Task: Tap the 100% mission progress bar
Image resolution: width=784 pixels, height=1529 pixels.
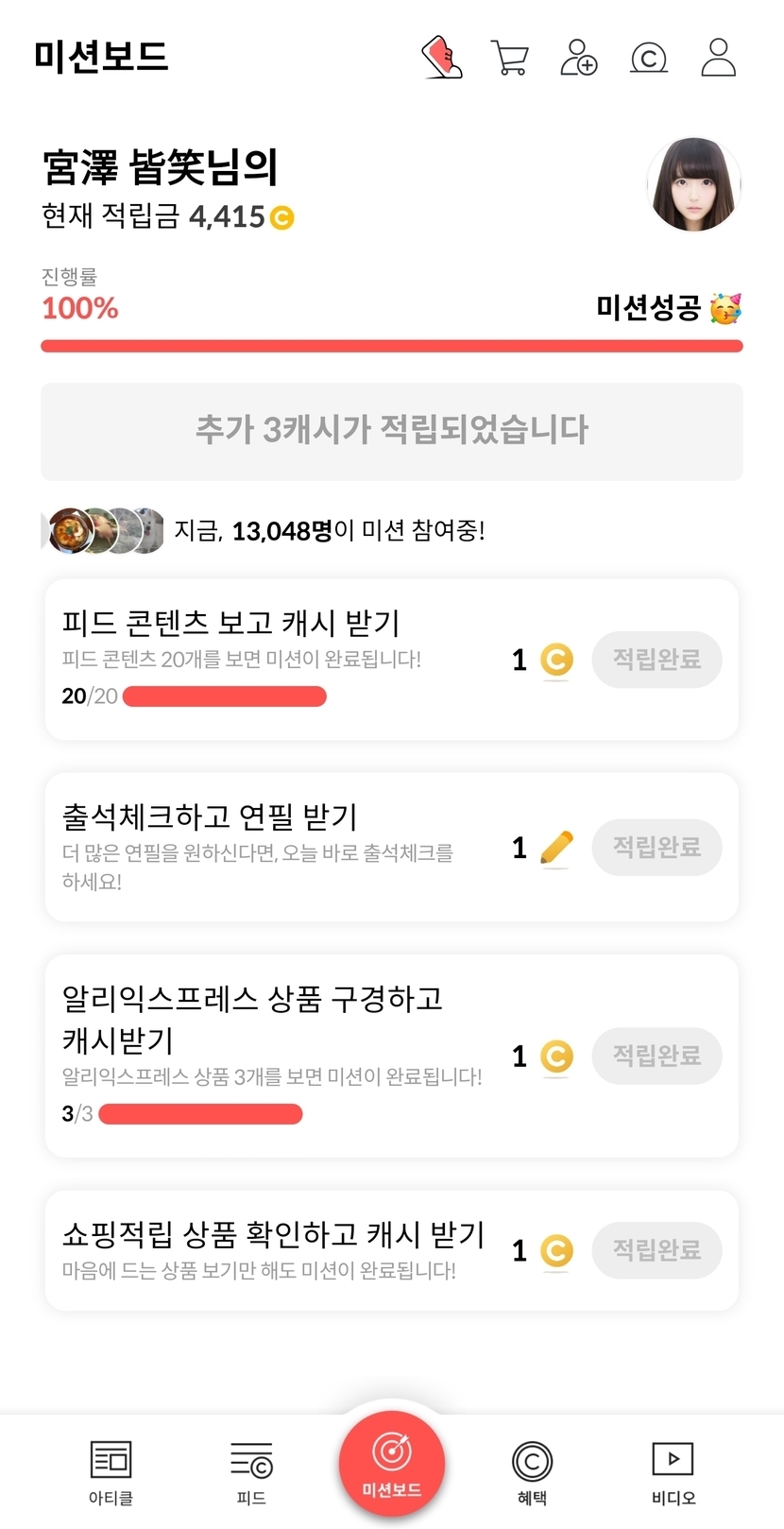Action: tap(392, 346)
